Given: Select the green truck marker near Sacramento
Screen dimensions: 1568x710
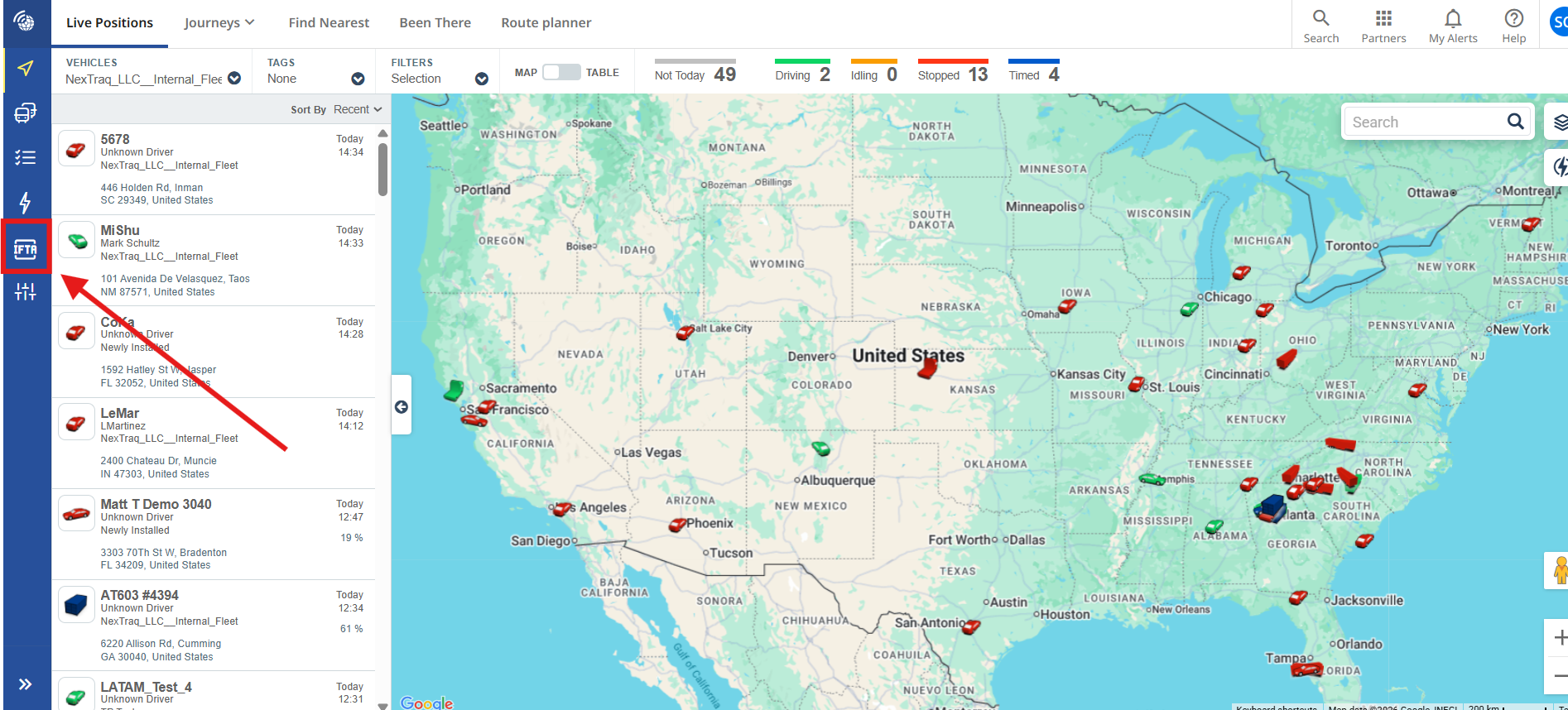Looking at the screenshot, I should pyautogui.click(x=454, y=390).
